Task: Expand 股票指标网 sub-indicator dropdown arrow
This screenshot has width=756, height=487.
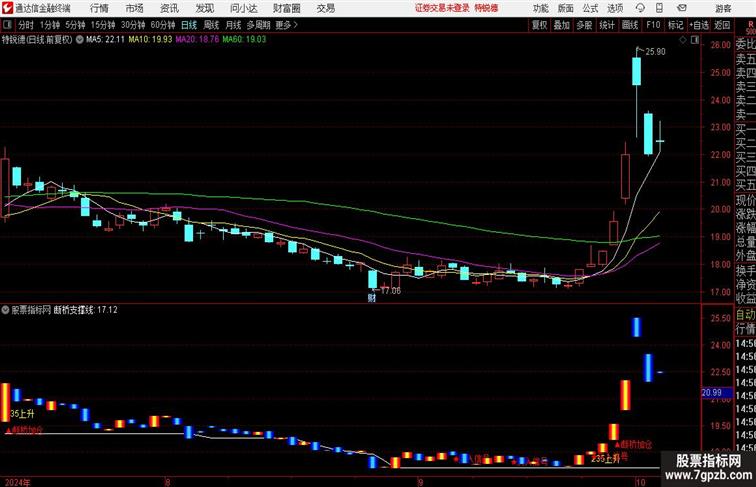Action: tap(5, 310)
